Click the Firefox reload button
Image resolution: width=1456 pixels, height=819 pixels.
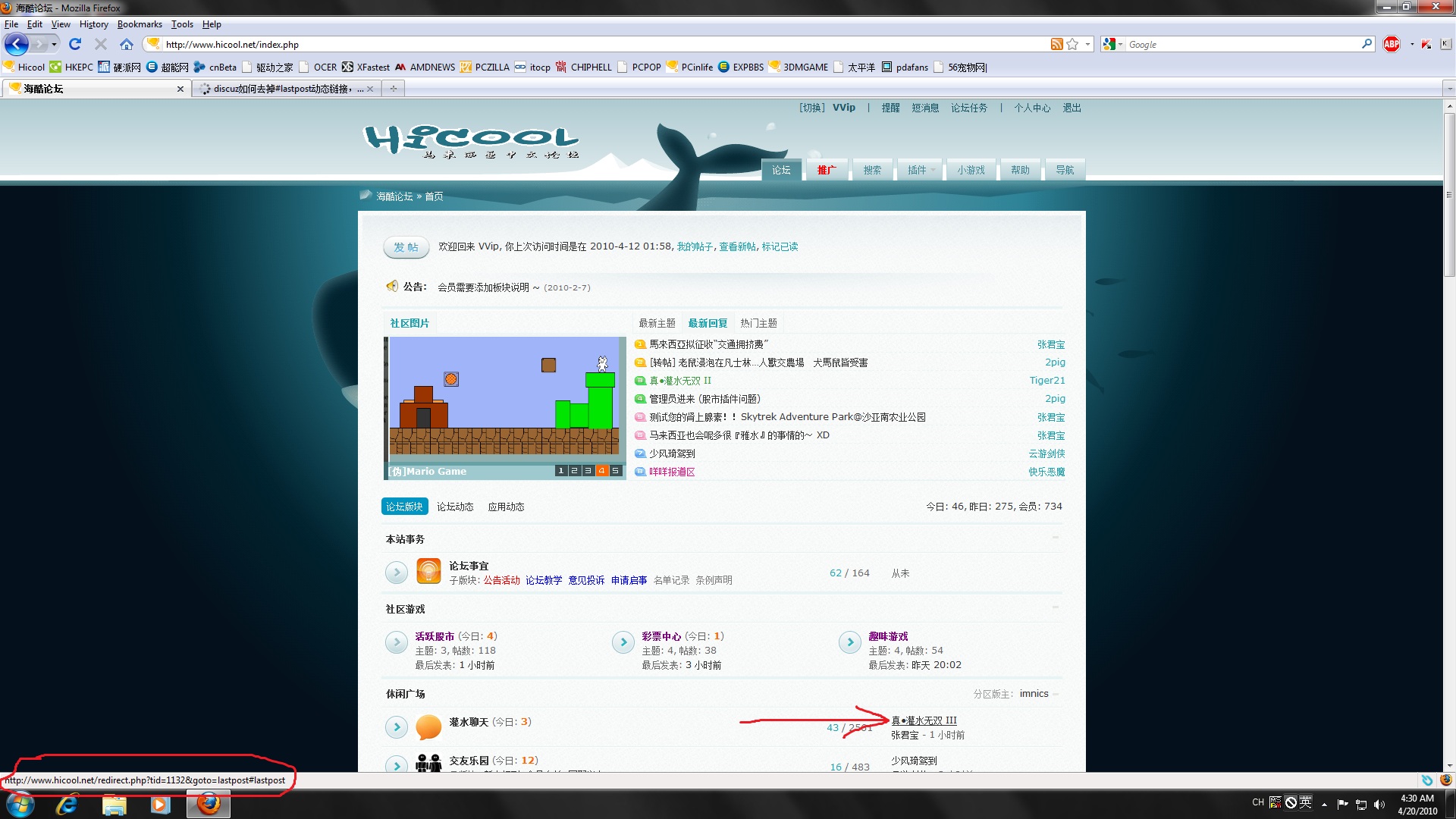tap(74, 44)
